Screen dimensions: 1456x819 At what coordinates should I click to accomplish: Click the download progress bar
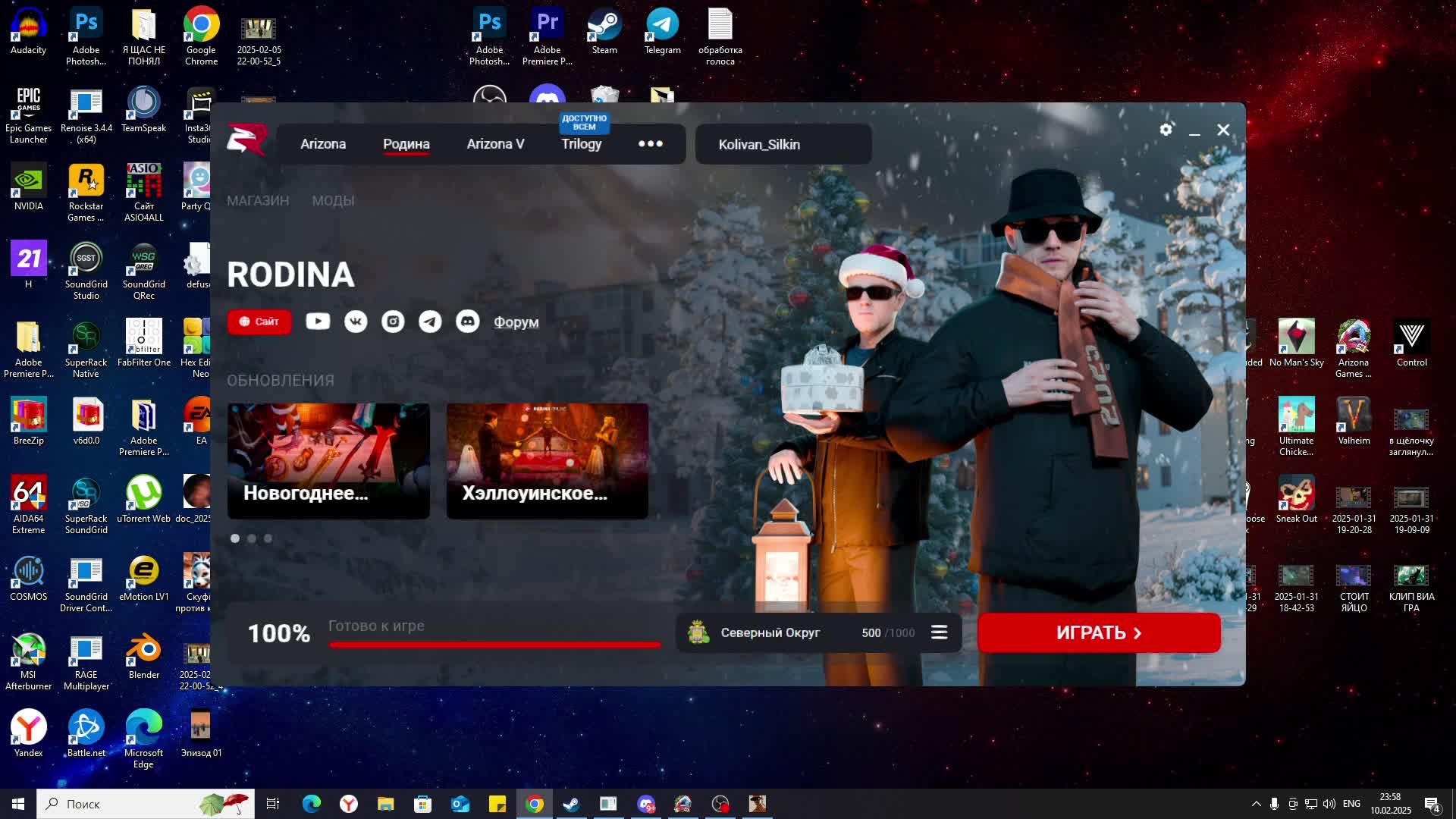point(494,645)
